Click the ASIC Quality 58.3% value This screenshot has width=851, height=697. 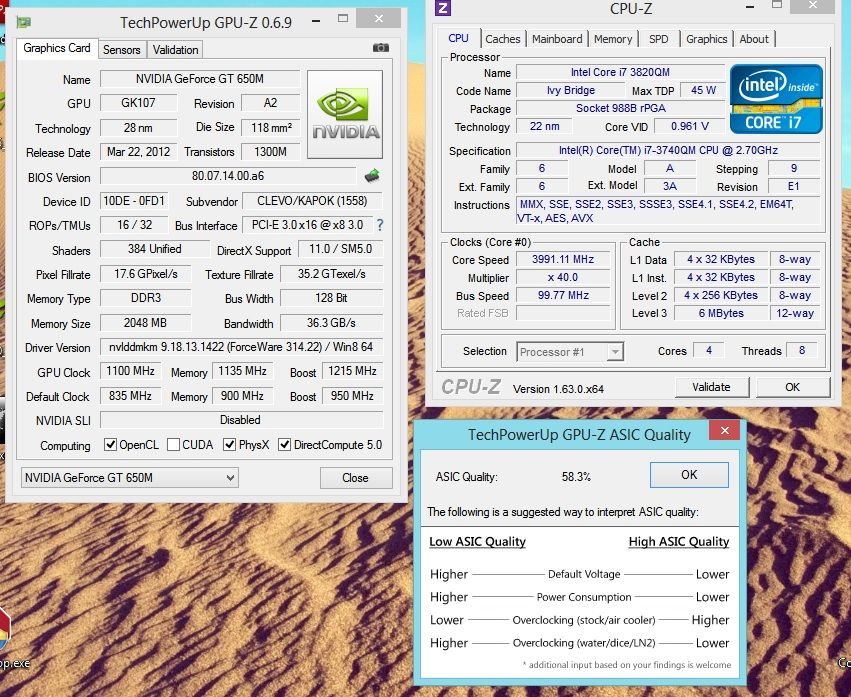pyautogui.click(x=576, y=477)
